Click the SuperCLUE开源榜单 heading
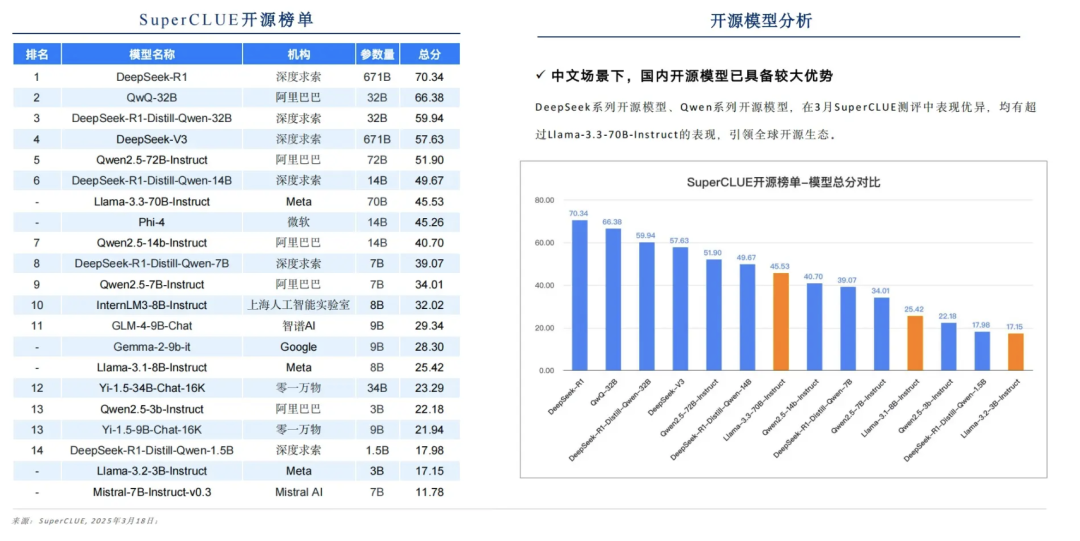The height and width of the screenshot is (541, 1080). coord(227,19)
